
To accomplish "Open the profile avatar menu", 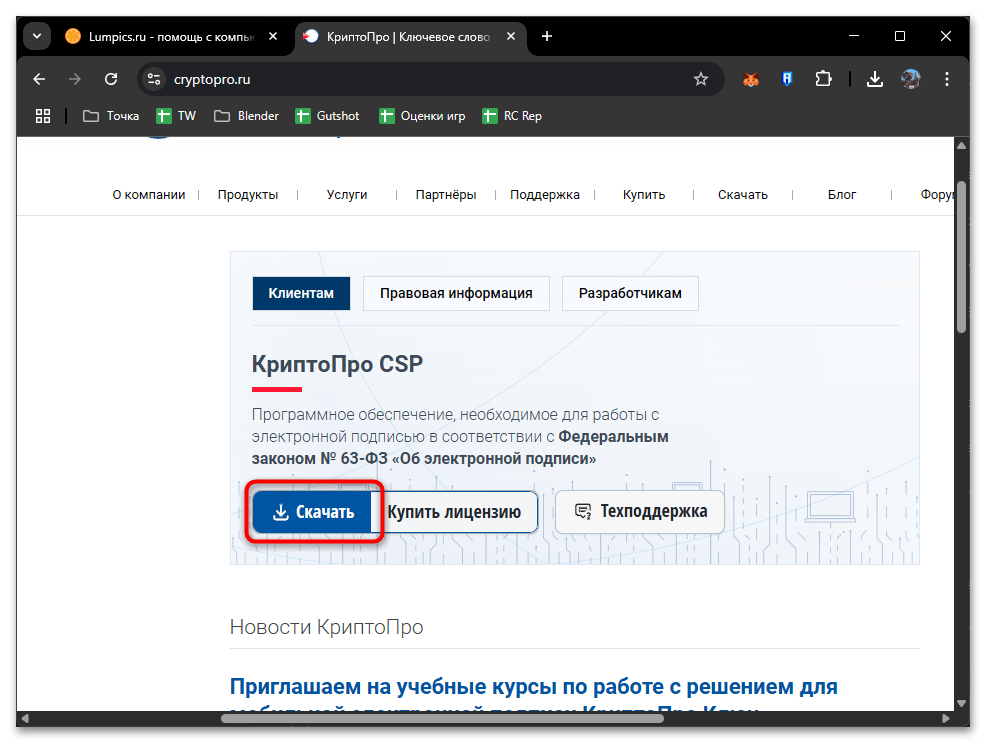I will [911, 79].
